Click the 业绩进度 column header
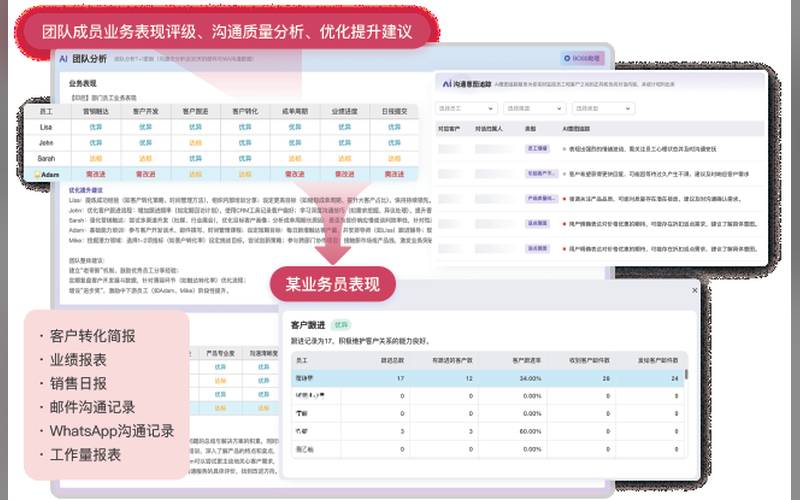The width and height of the screenshot is (800, 500). (344, 111)
